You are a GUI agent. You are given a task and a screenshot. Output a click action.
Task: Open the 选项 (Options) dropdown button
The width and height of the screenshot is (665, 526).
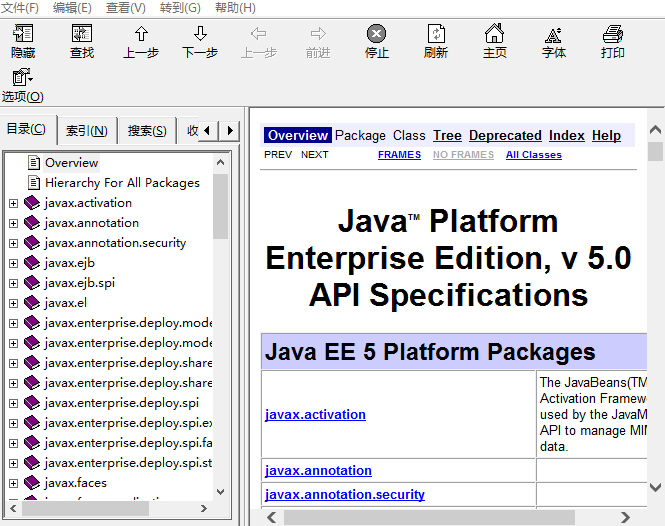click(x=22, y=79)
